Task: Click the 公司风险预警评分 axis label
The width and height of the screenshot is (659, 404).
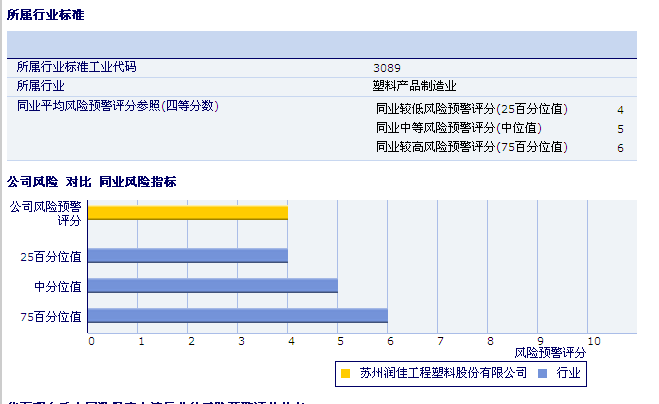Action: 45,214
